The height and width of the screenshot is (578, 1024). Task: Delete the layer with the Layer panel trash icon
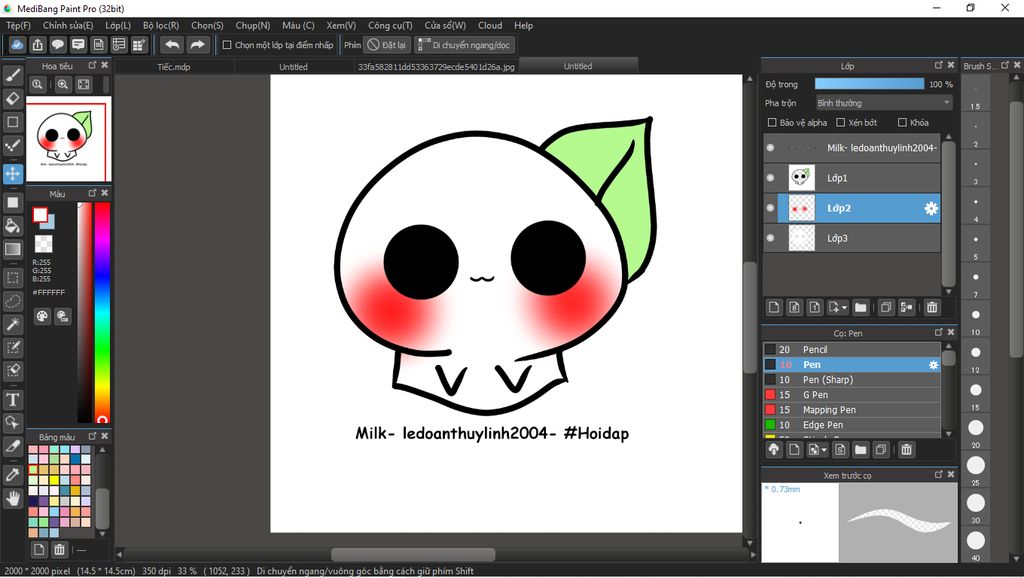click(932, 307)
